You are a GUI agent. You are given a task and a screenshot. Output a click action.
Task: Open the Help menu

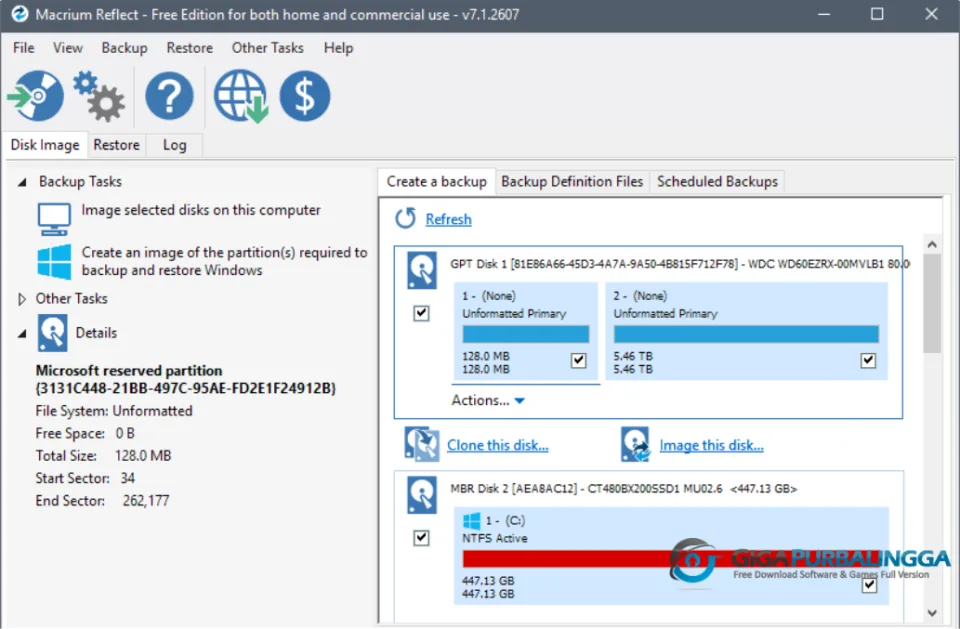339,48
